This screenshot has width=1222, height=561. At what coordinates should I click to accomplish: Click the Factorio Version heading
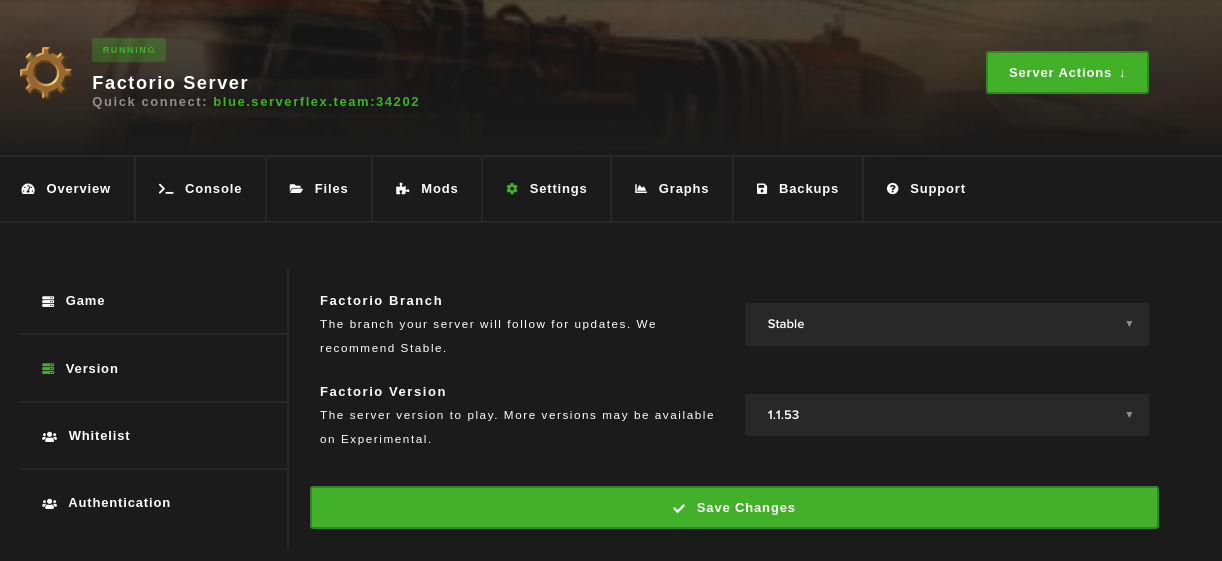point(383,392)
